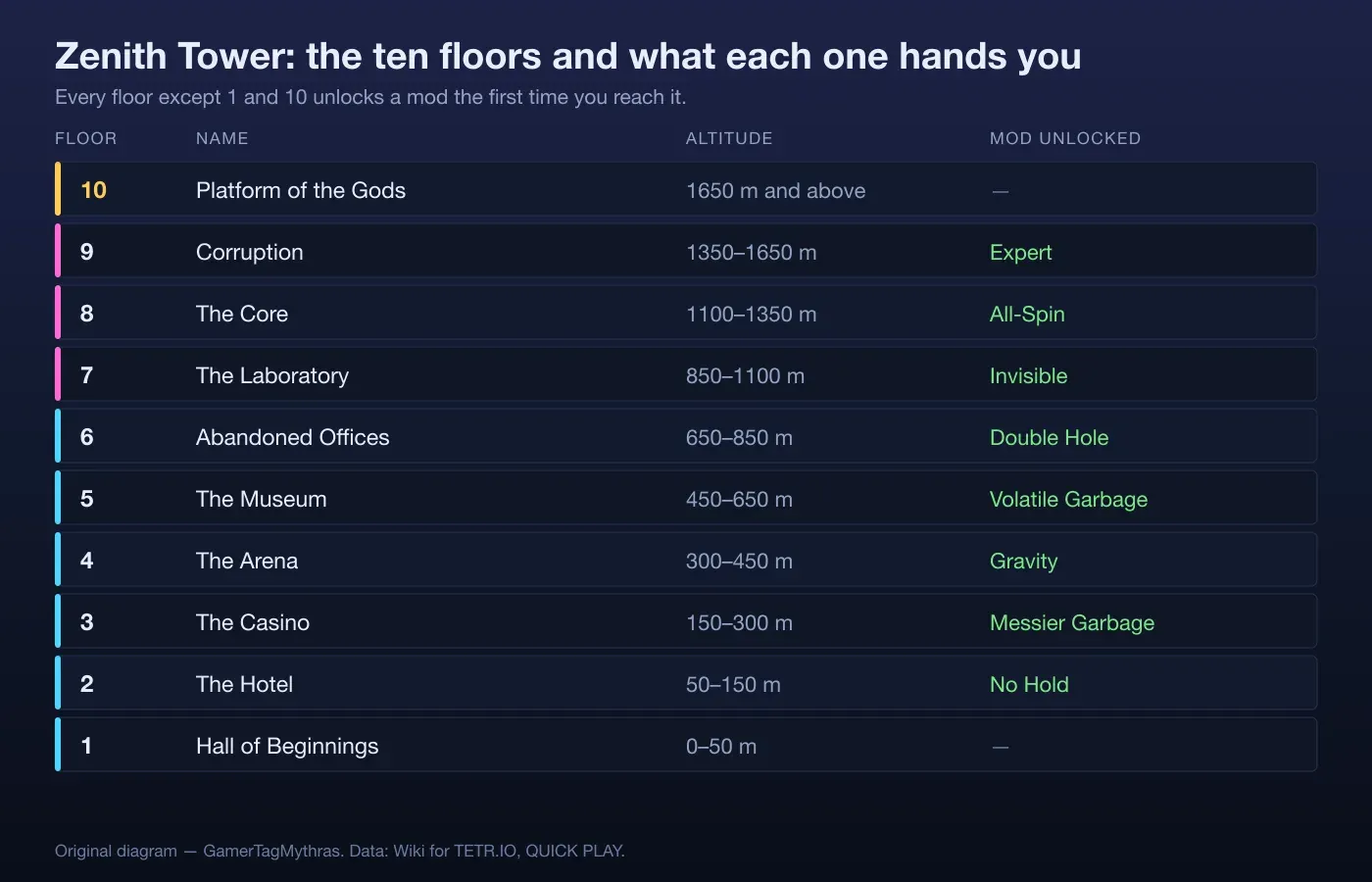
Task: Select the ALTITUDE column header
Action: (x=729, y=138)
